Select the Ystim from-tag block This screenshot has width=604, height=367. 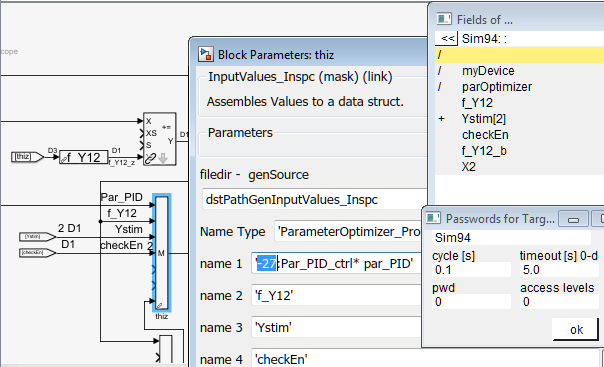click(37, 236)
